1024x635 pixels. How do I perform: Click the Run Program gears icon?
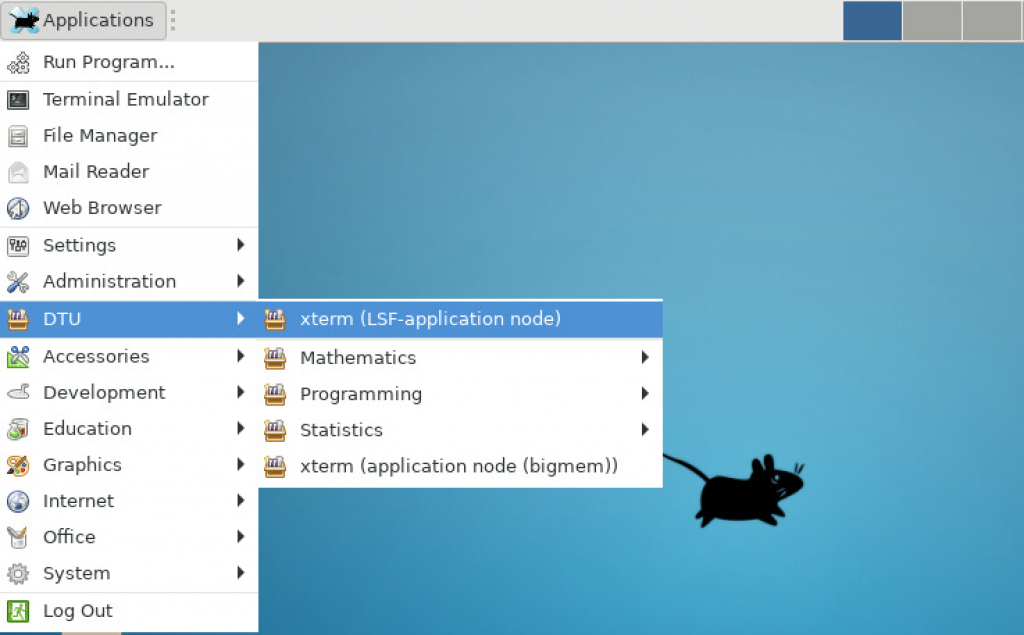20,62
